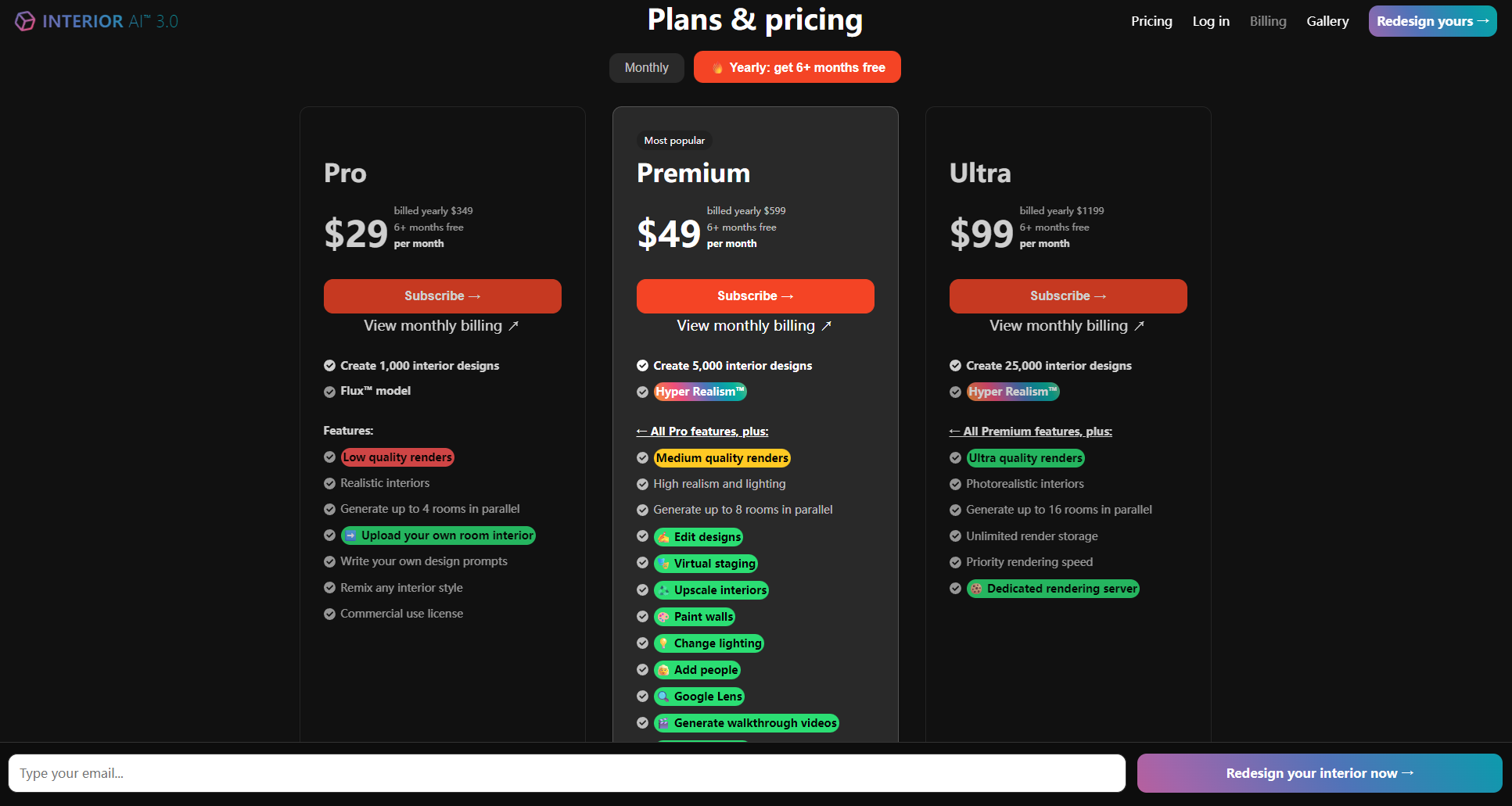Viewport: 1512px width, 806px height.
Task: Click the Google Lens feature badge
Action: (699, 697)
